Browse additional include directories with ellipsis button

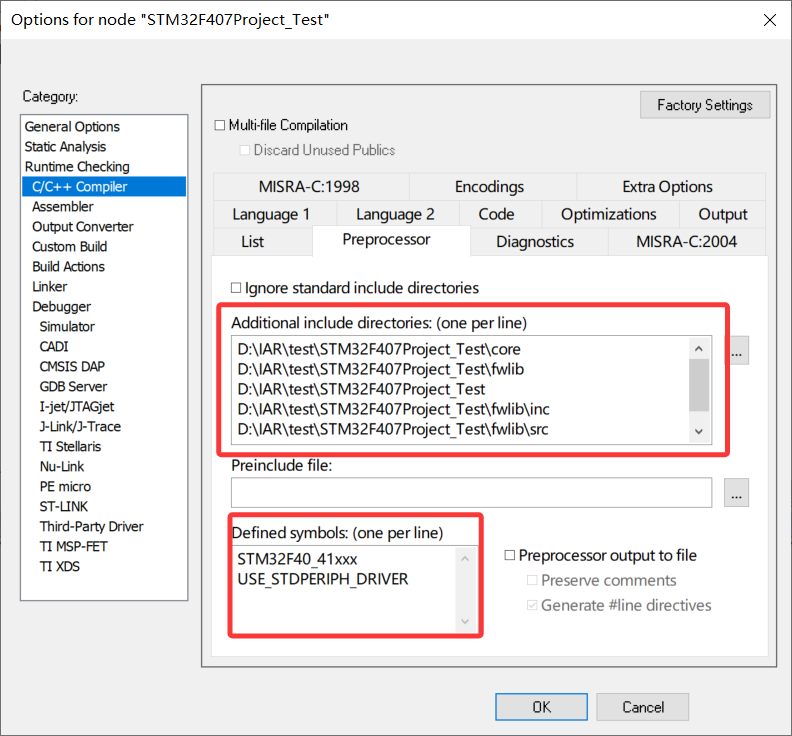coord(736,351)
